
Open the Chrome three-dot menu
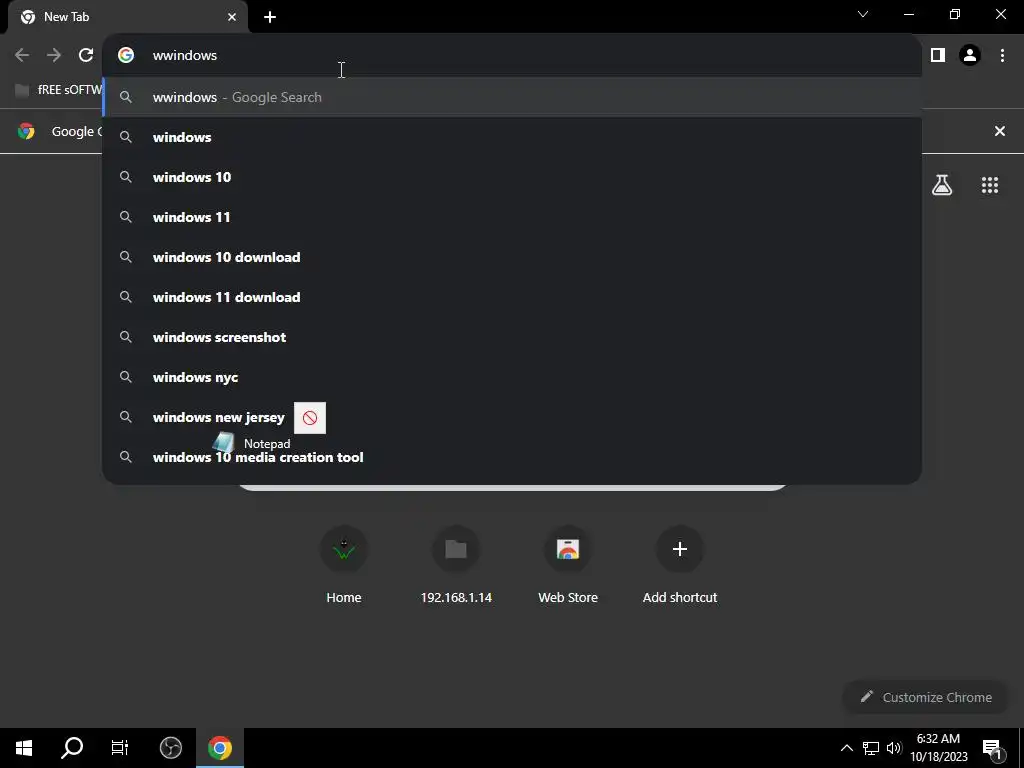[x=1002, y=55]
